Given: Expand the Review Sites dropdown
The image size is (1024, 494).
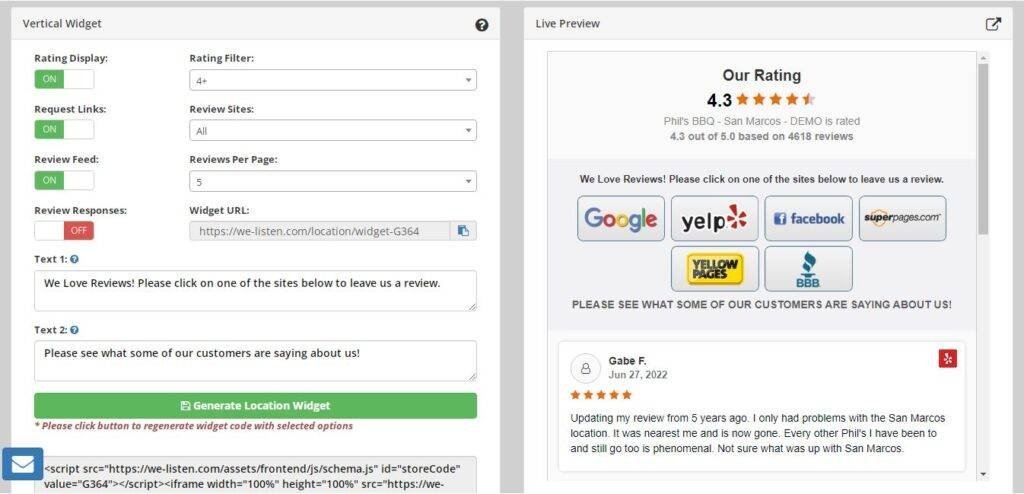Looking at the screenshot, I should [x=333, y=131].
